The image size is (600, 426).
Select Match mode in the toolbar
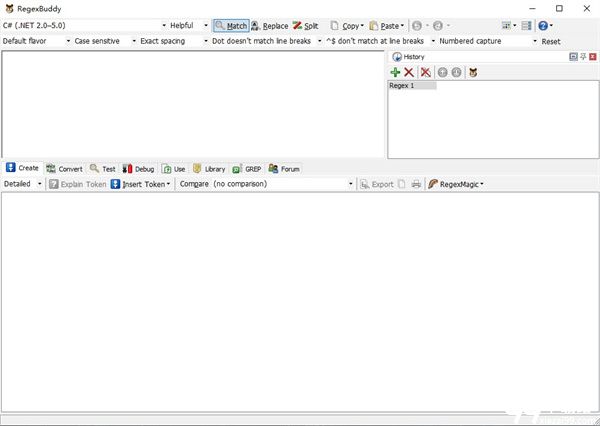[x=231, y=26]
